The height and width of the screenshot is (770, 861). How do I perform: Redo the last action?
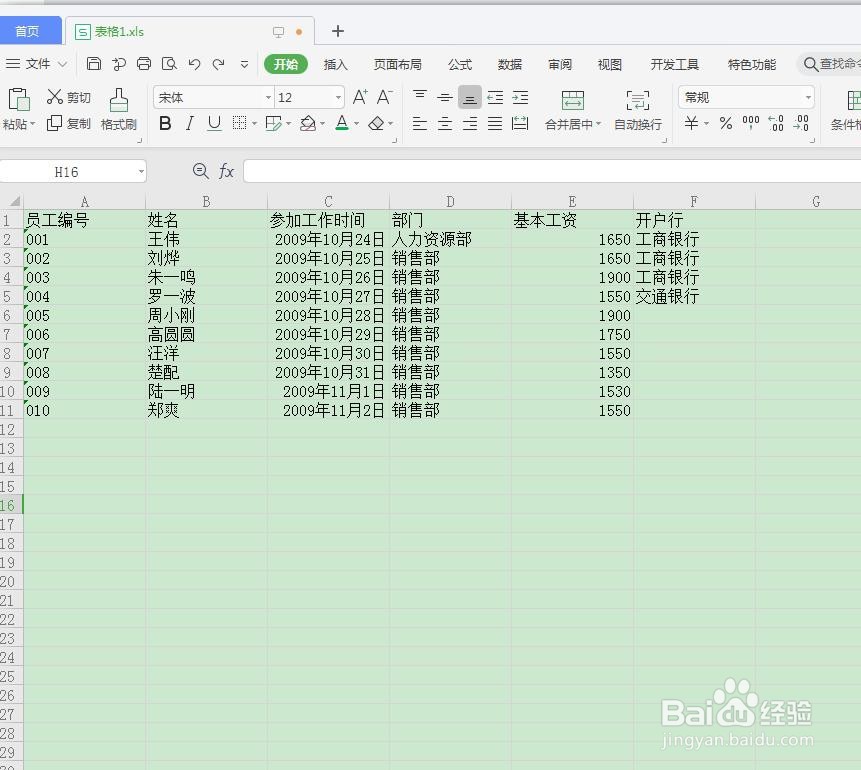click(219, 64)
